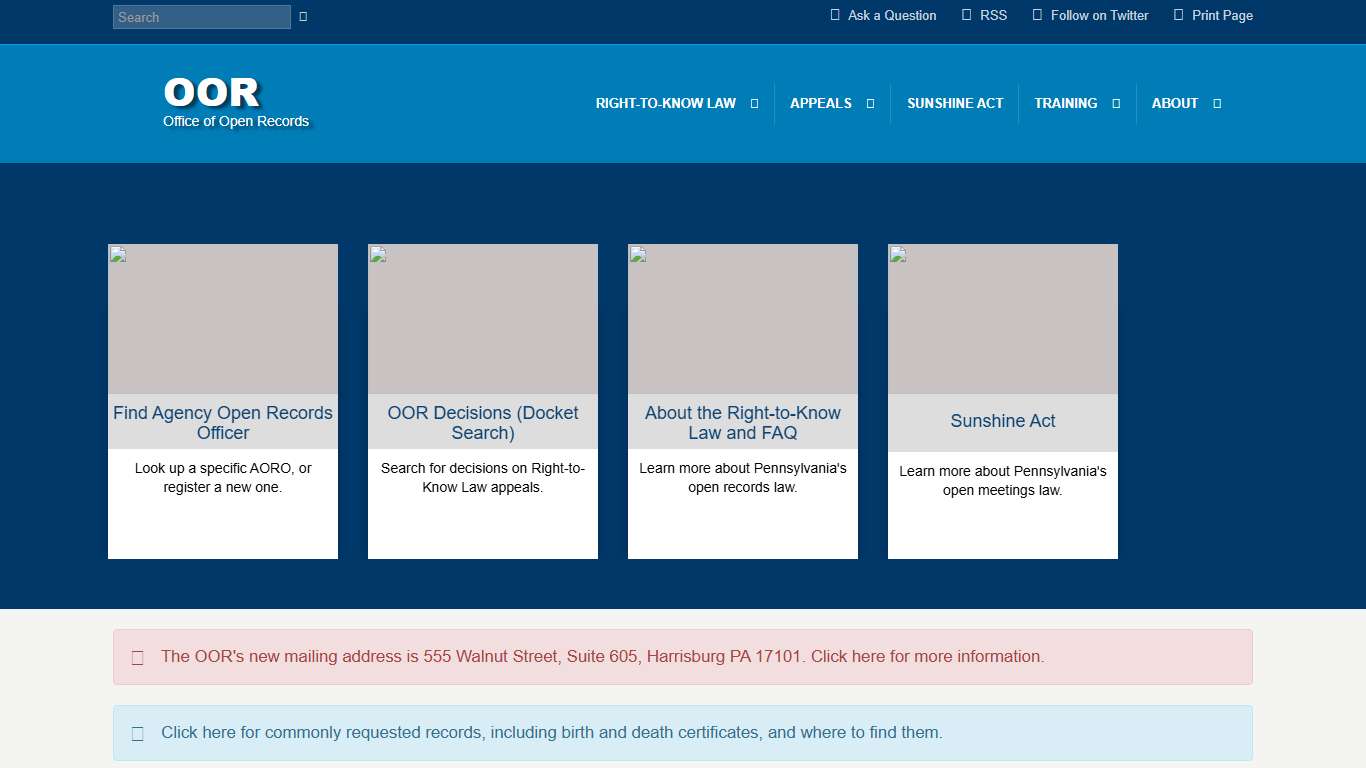This screenshot has height=768, width=1366.
Task: Click the Sunshine Act card thumbnail image
Action: click(1003, 319)
